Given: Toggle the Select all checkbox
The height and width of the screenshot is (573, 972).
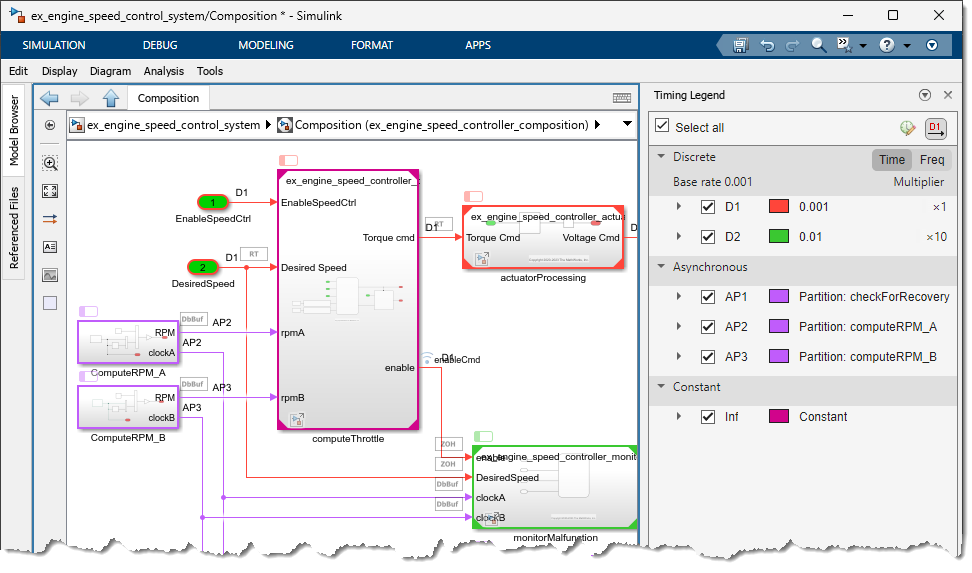Looking at the screenshot, I should point(662,127).
